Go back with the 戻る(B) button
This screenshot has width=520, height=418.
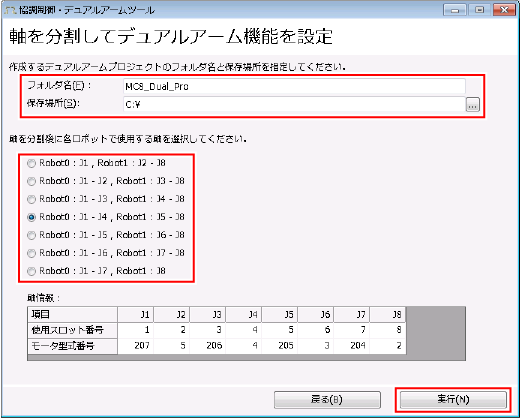tap(327, 399)
